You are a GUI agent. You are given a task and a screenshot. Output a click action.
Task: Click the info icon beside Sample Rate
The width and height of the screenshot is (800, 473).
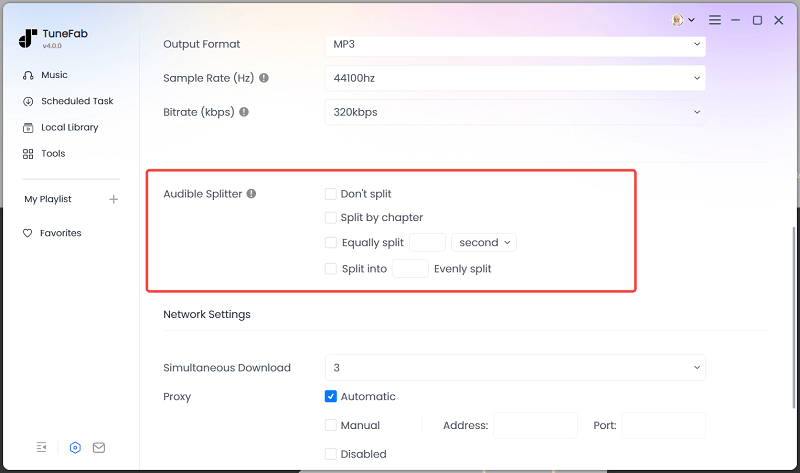264,77
